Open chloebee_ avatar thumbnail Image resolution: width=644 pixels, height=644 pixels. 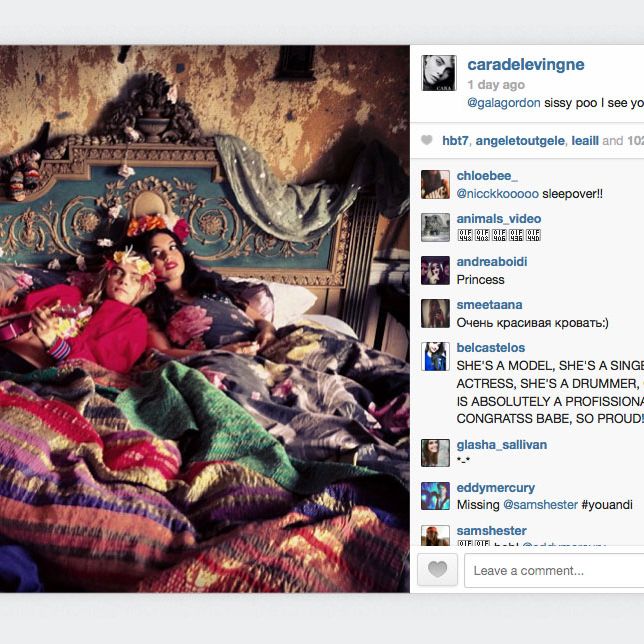[x=435, y=185]
